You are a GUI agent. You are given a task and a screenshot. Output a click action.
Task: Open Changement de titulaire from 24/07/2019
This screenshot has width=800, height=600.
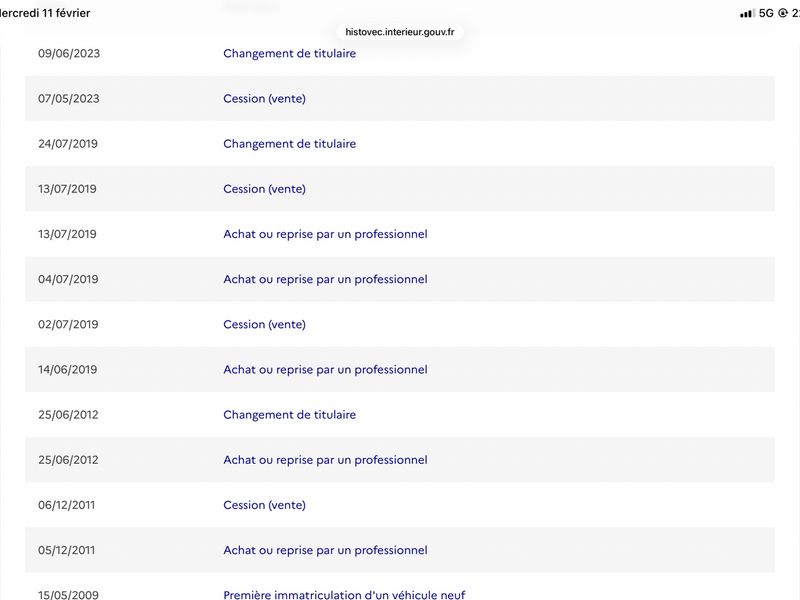[x=289, y=144]
